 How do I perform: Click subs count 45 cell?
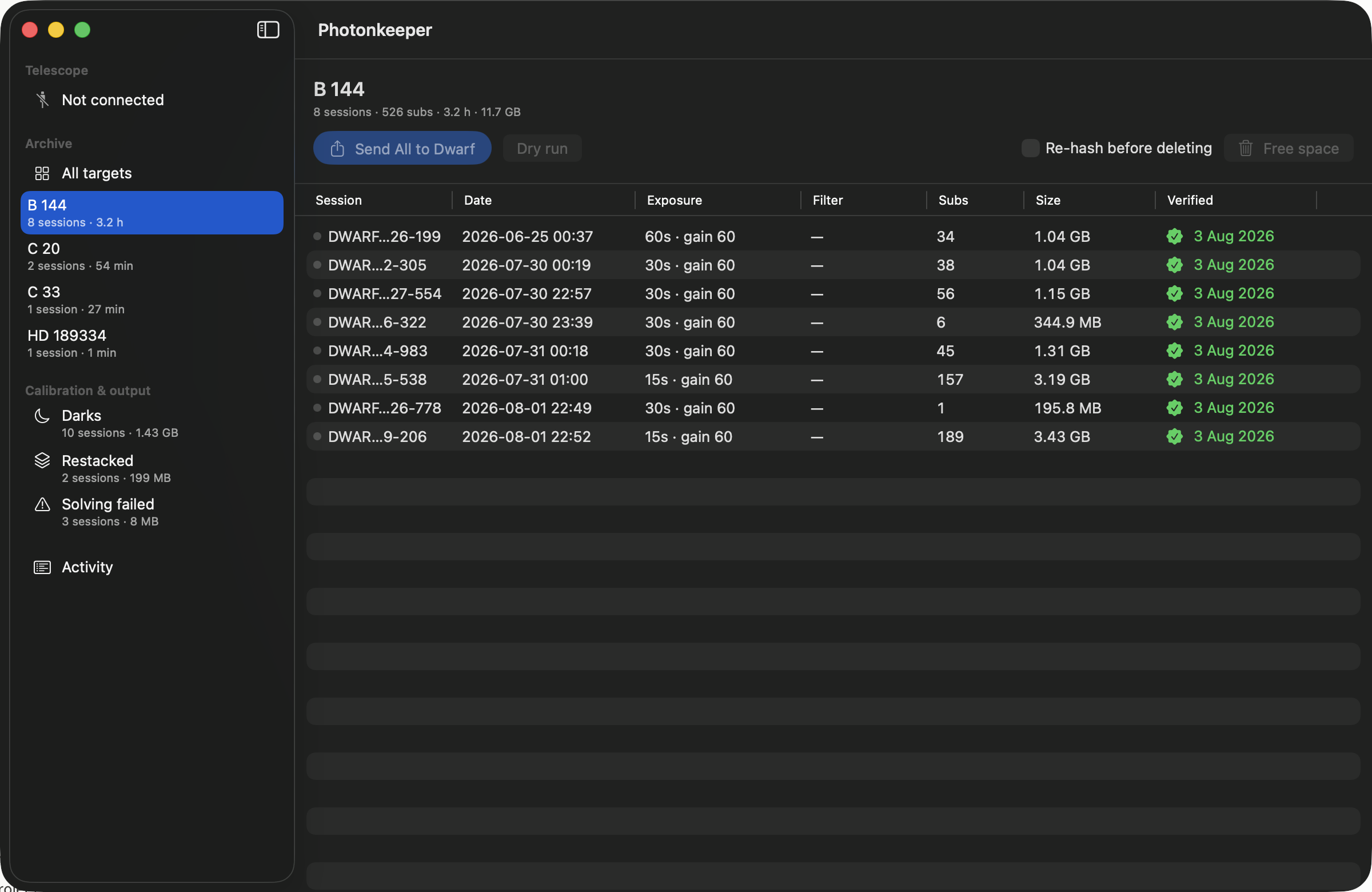point(946,351)
